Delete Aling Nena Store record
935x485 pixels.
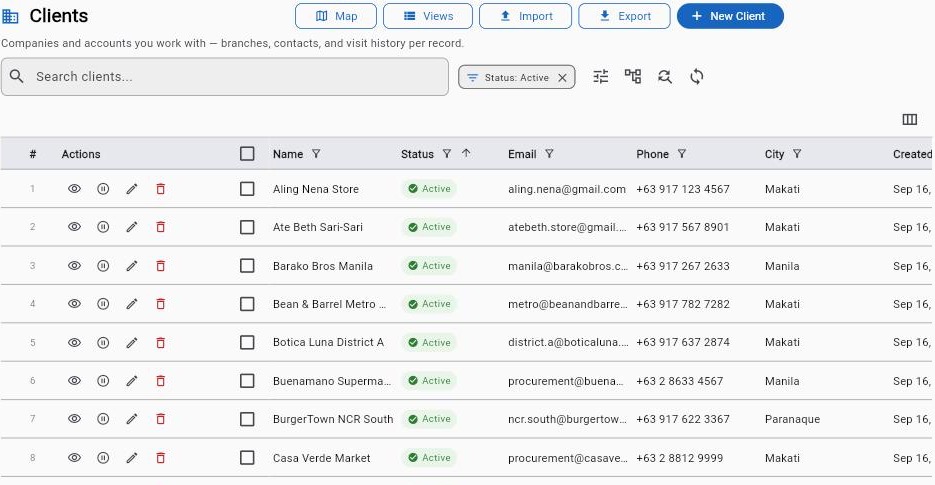click(160, 189)
